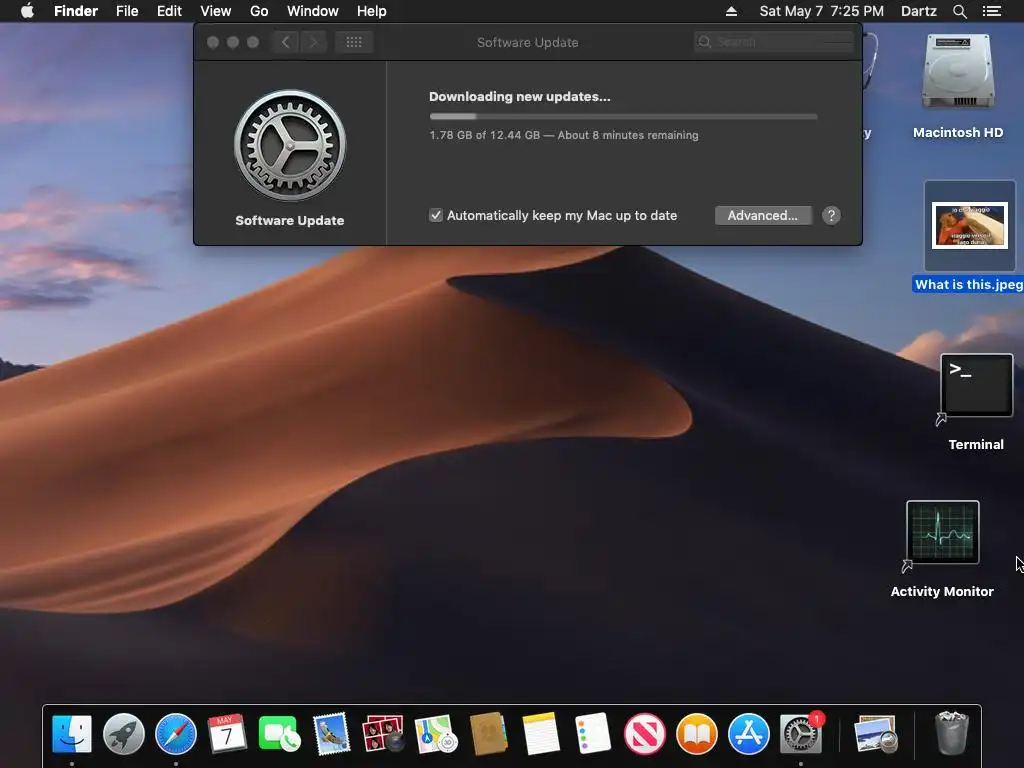The width and height of the screenshot is (1024, 768).
Task: Open System Preferences icon with badge
Action: (x=801, y=734)
